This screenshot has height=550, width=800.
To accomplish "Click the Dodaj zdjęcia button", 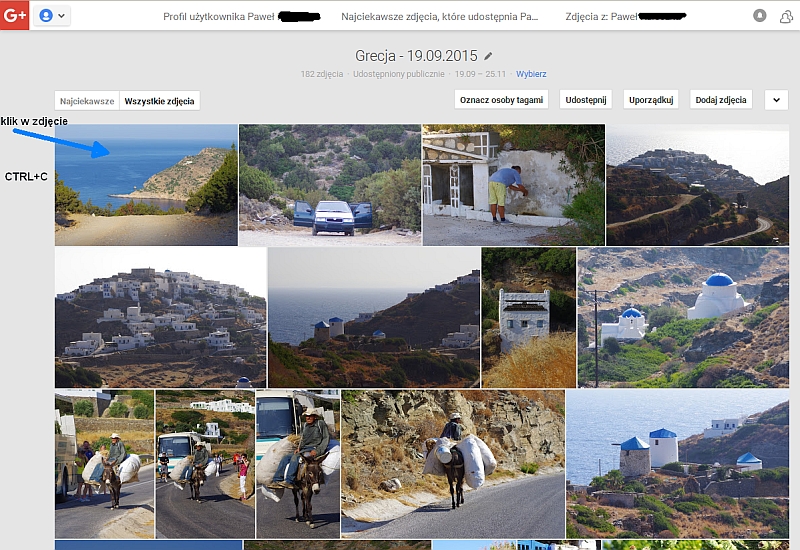I will point(721,100).
